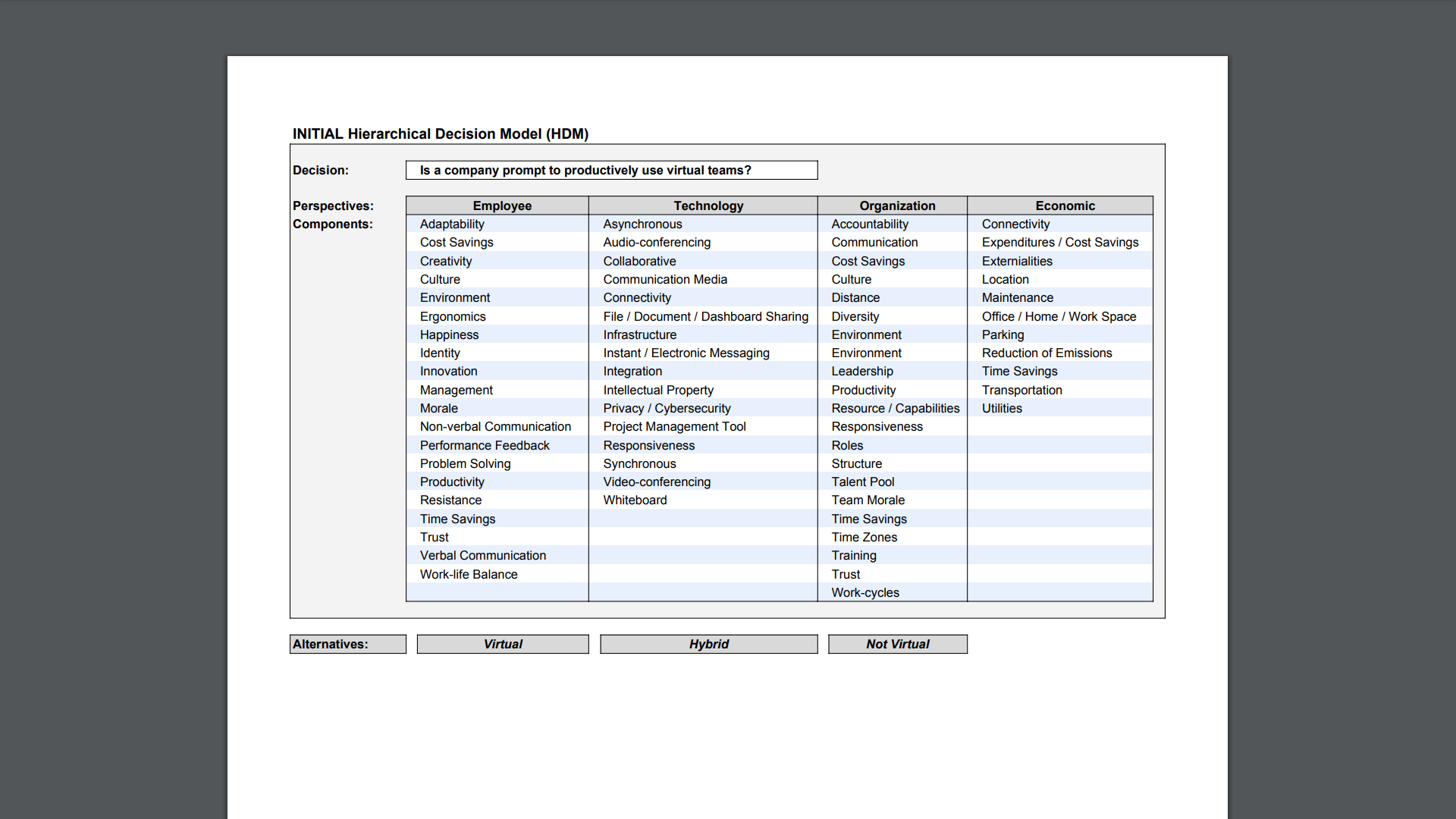
Task: Click Reduction of Emissions entry
Action: coord(1046,353)
